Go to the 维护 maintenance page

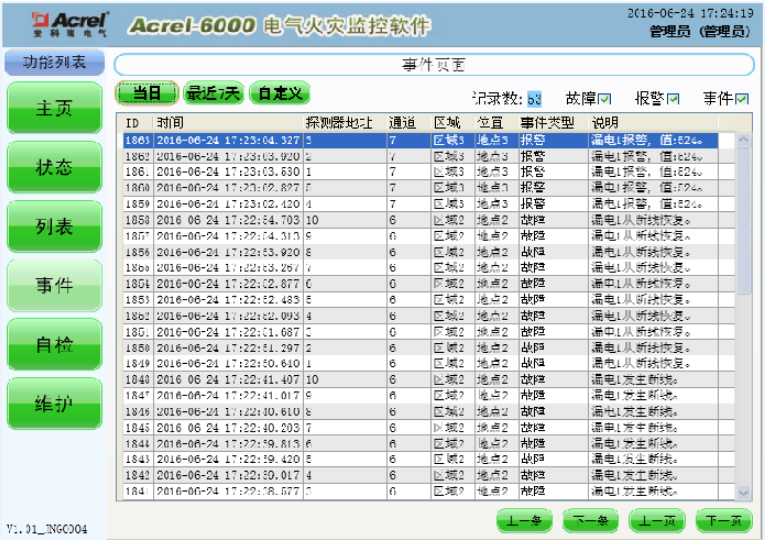point(54,403)
